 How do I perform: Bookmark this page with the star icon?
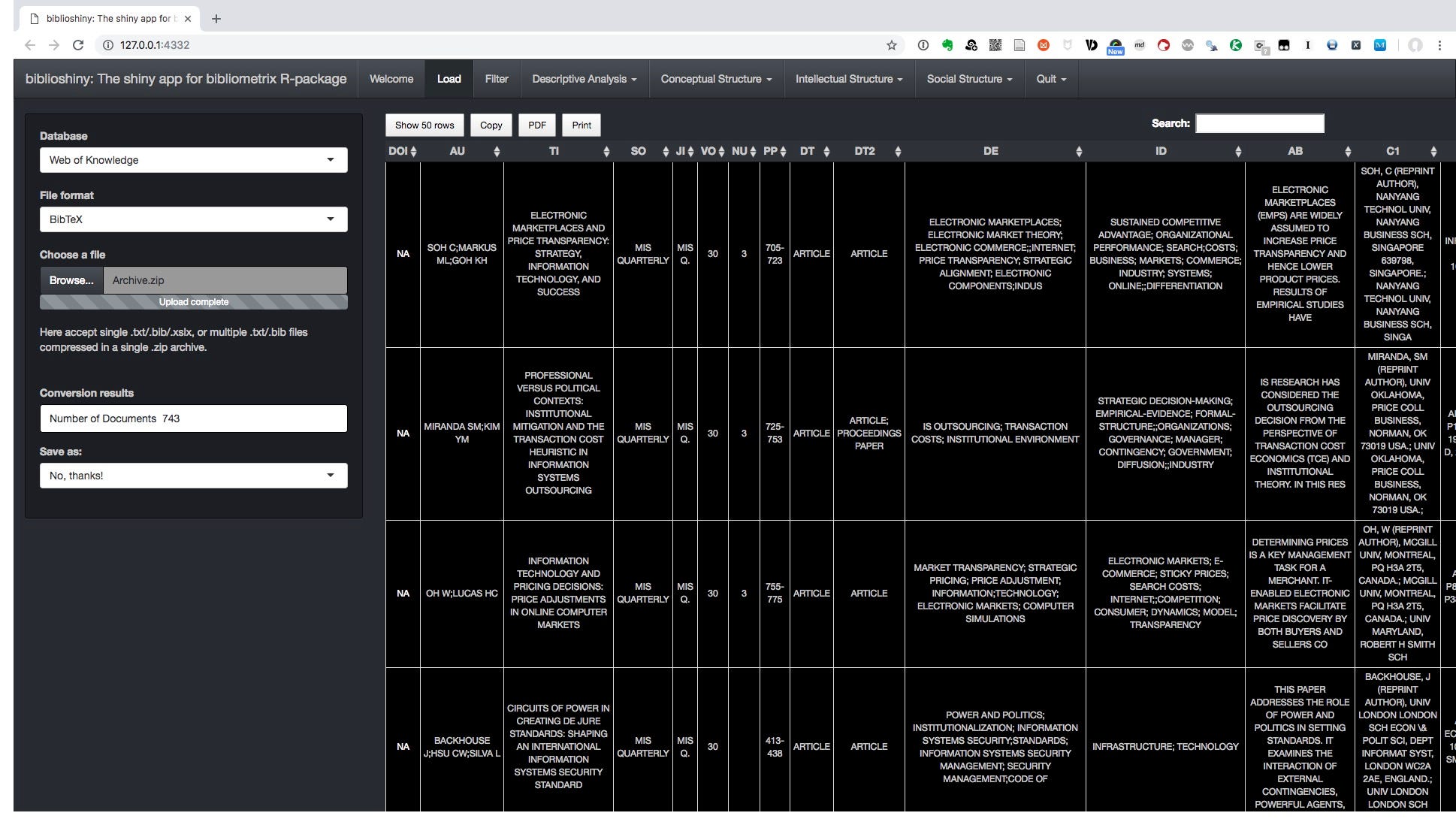(892, 45)
